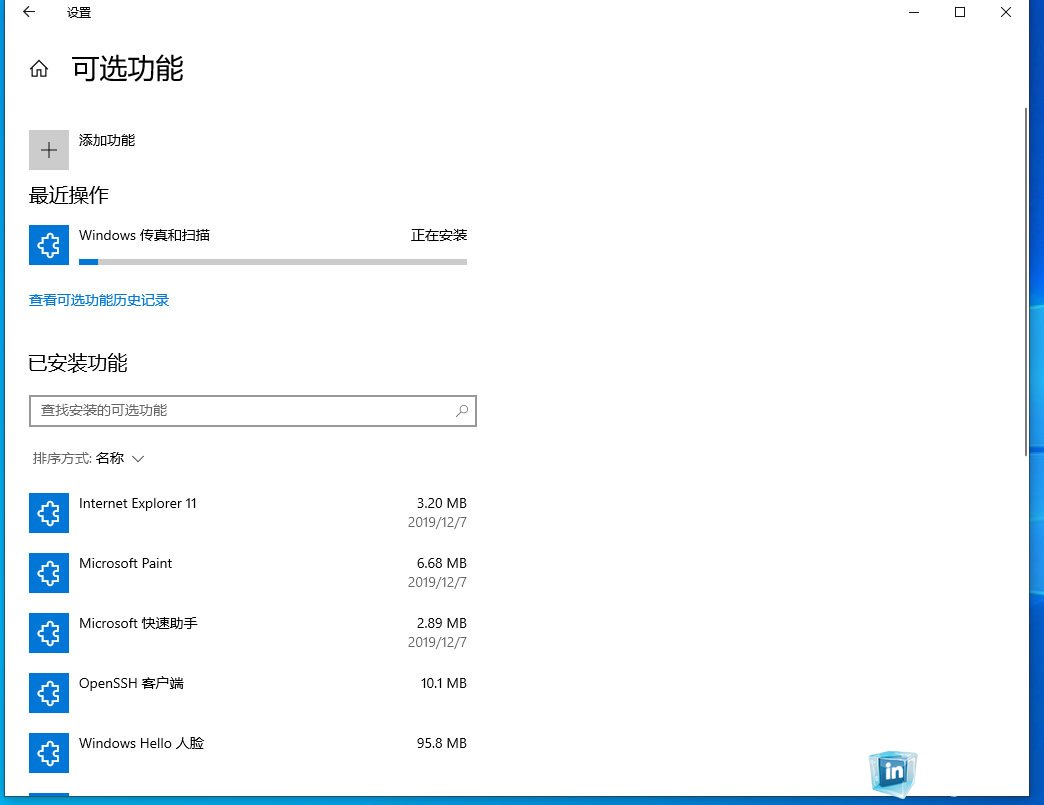This screenshot has width=1044, height=805.
Task: Click the 95.8 MB size value
Action: pyautogui.click(x=441, y=743)
